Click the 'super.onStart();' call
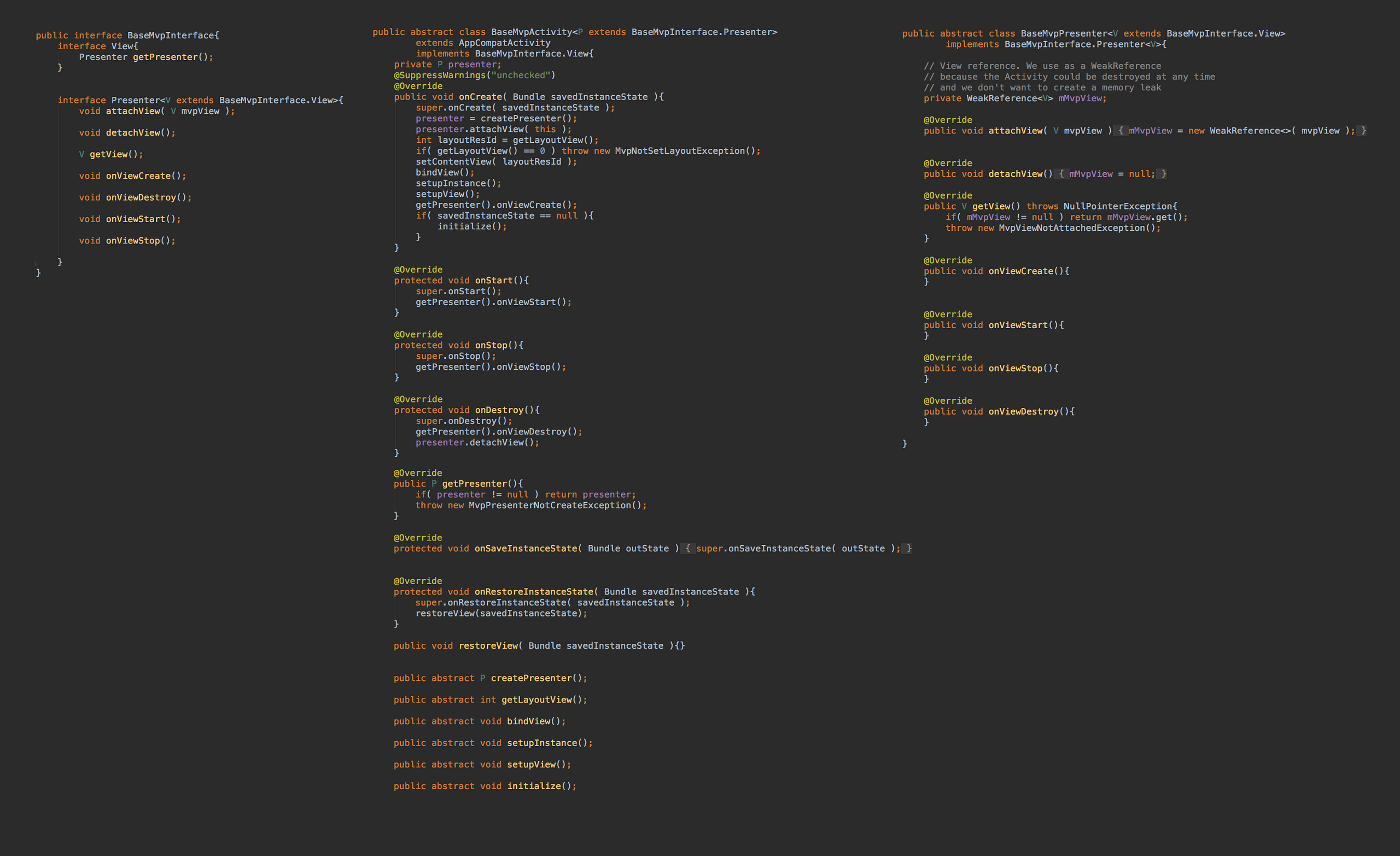The width and height of the screenshot is (1400, 856). [x=458, y=291]
